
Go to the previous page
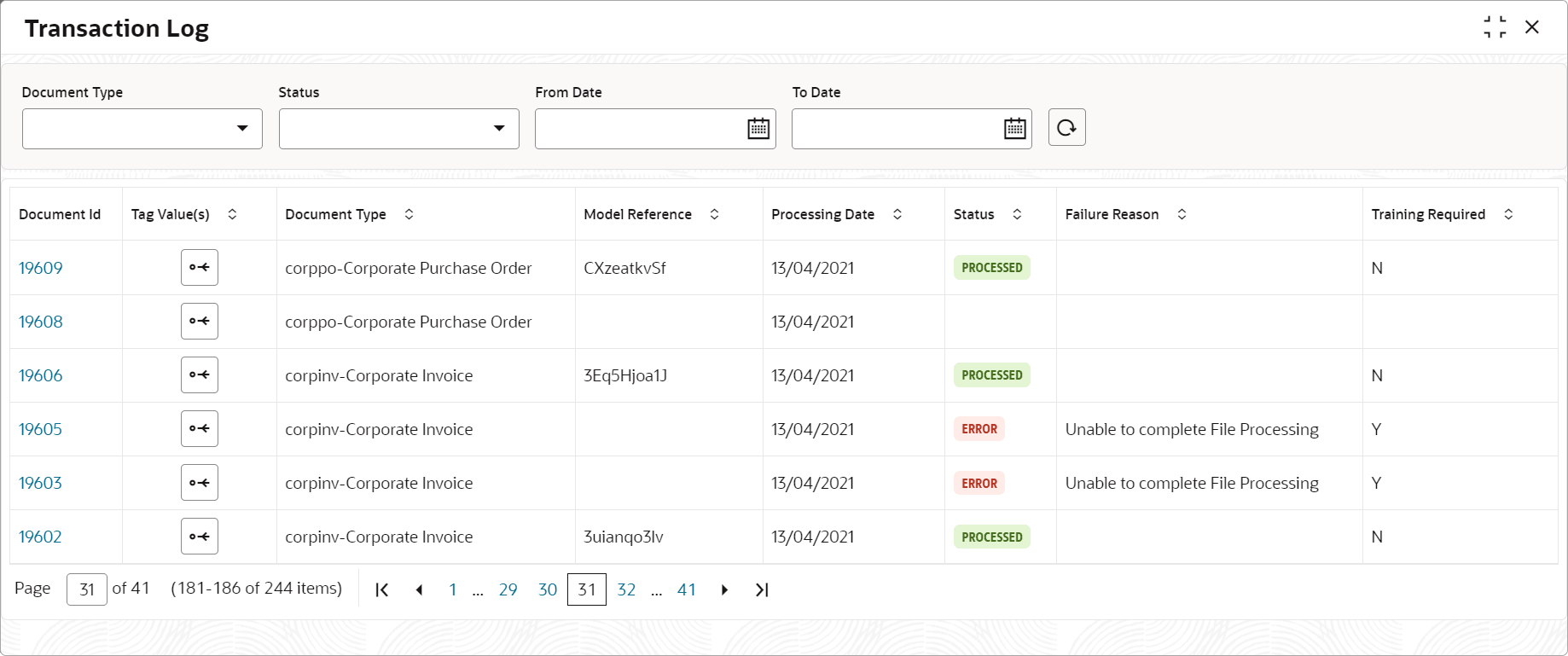tap(419, 589)
